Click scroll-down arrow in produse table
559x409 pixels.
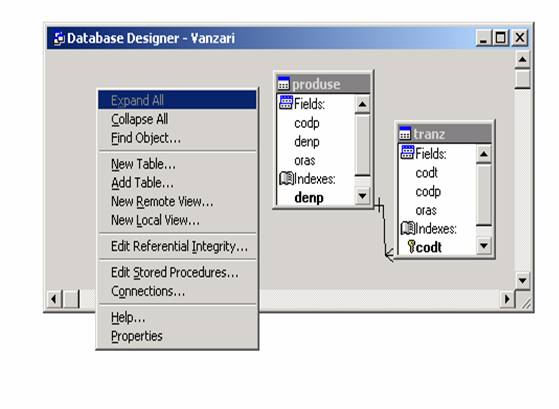coord(363,196)
